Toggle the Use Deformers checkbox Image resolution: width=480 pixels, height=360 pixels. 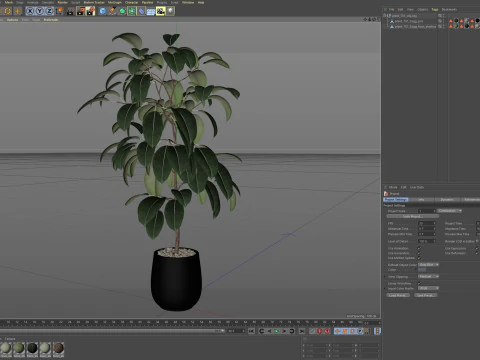[477, 253]
